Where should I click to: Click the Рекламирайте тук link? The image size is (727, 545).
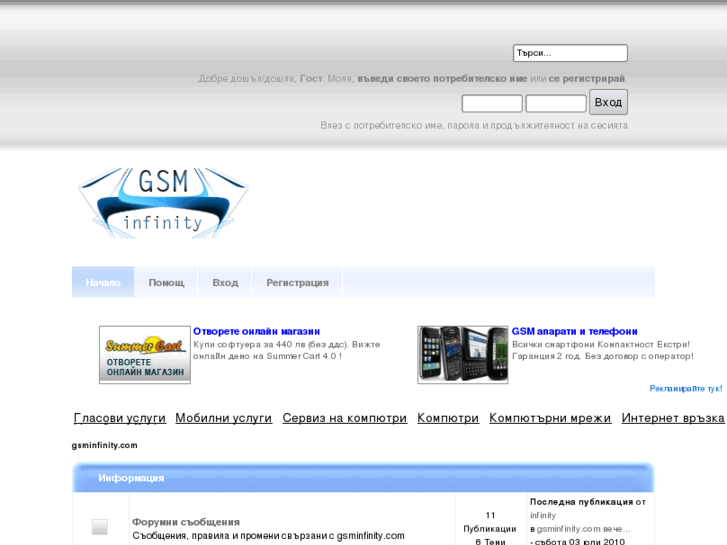click(686, 388)
